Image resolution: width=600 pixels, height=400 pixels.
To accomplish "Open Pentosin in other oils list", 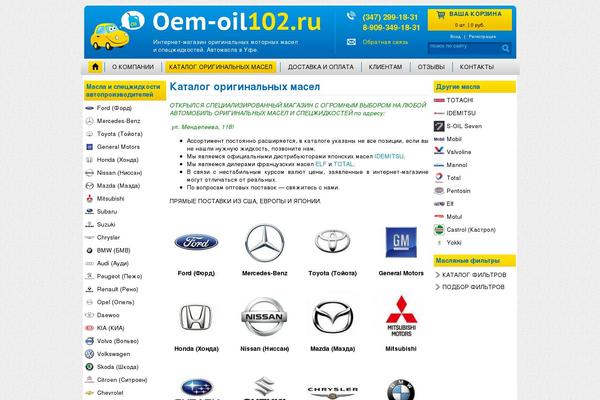I will point(458,191).
